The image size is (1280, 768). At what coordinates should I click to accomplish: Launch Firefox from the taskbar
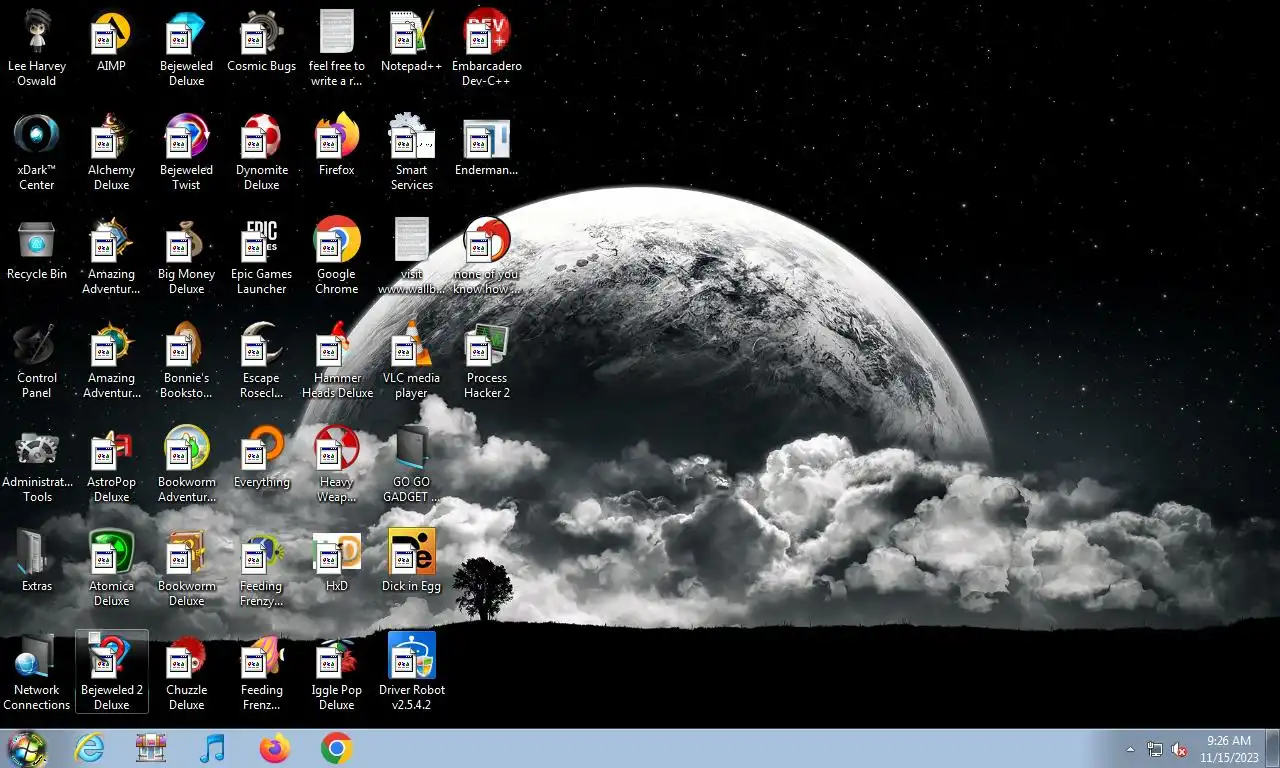click(274, 748)
